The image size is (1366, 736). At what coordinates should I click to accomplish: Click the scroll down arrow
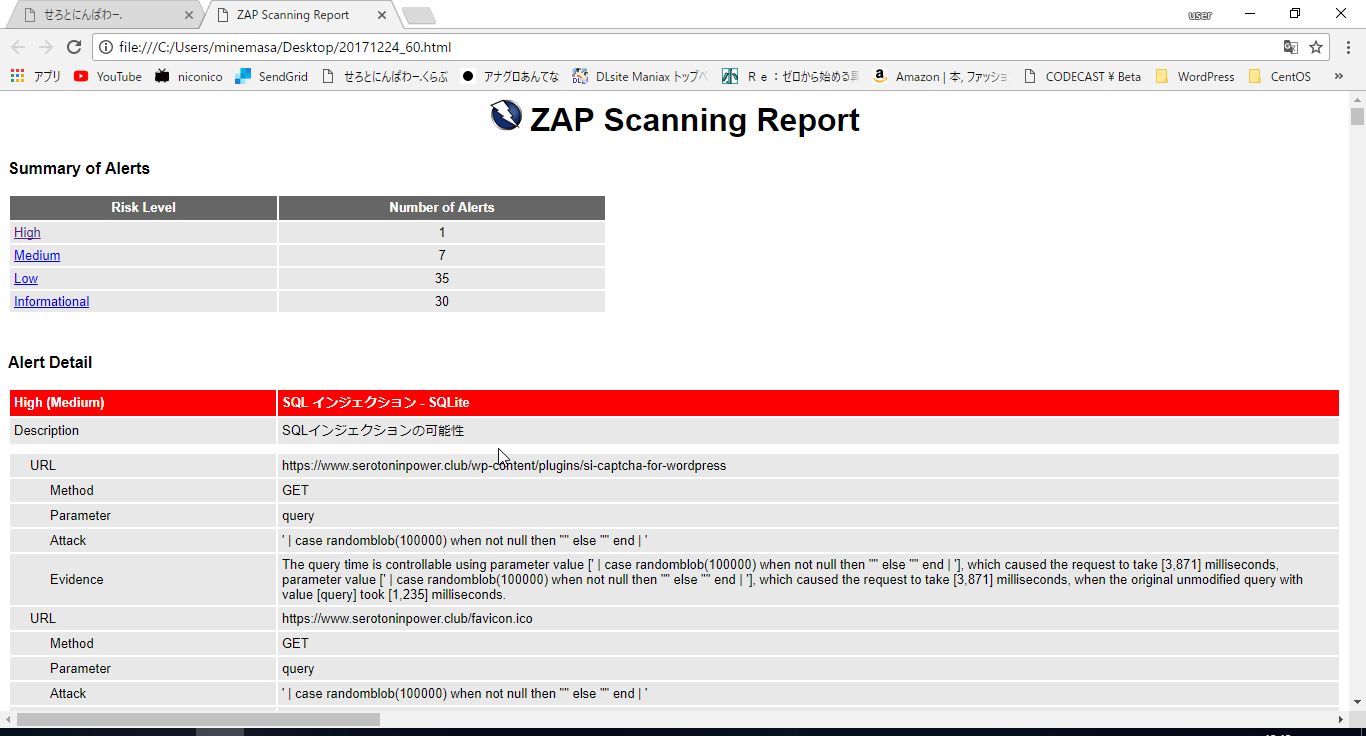[x=1357, y=702]
